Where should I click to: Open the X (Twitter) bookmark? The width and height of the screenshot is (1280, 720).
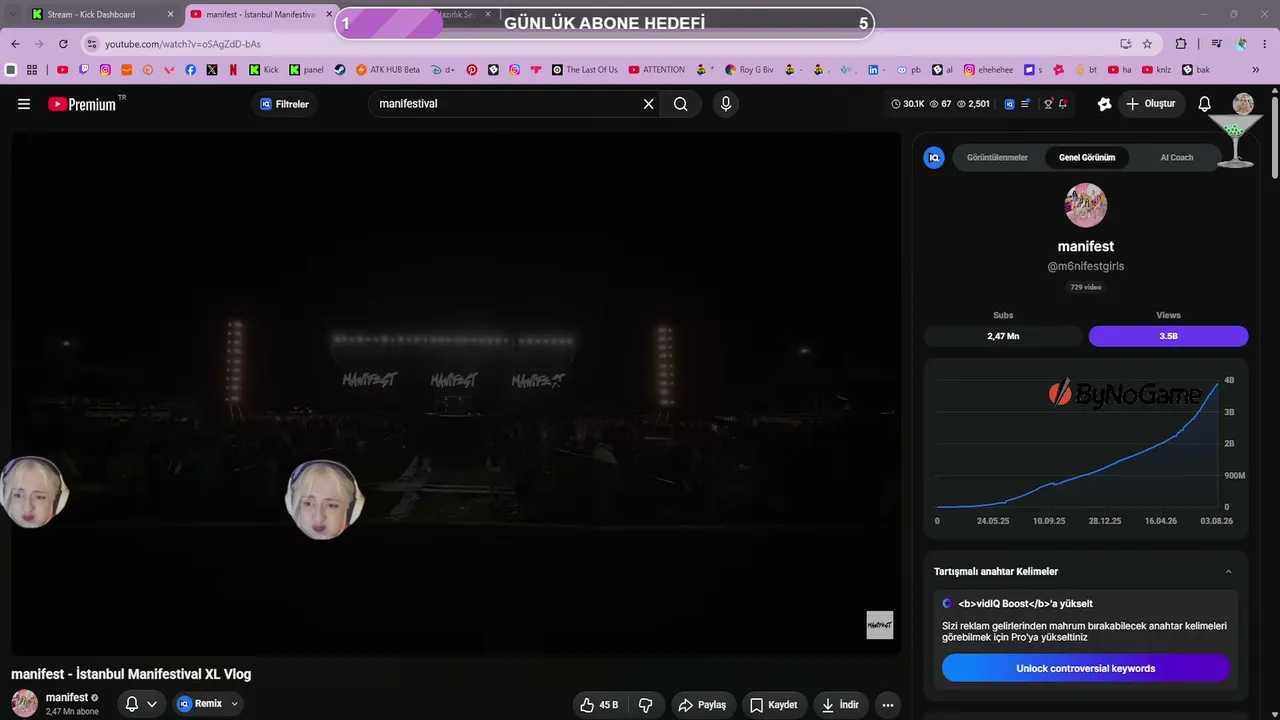point(212,70)
